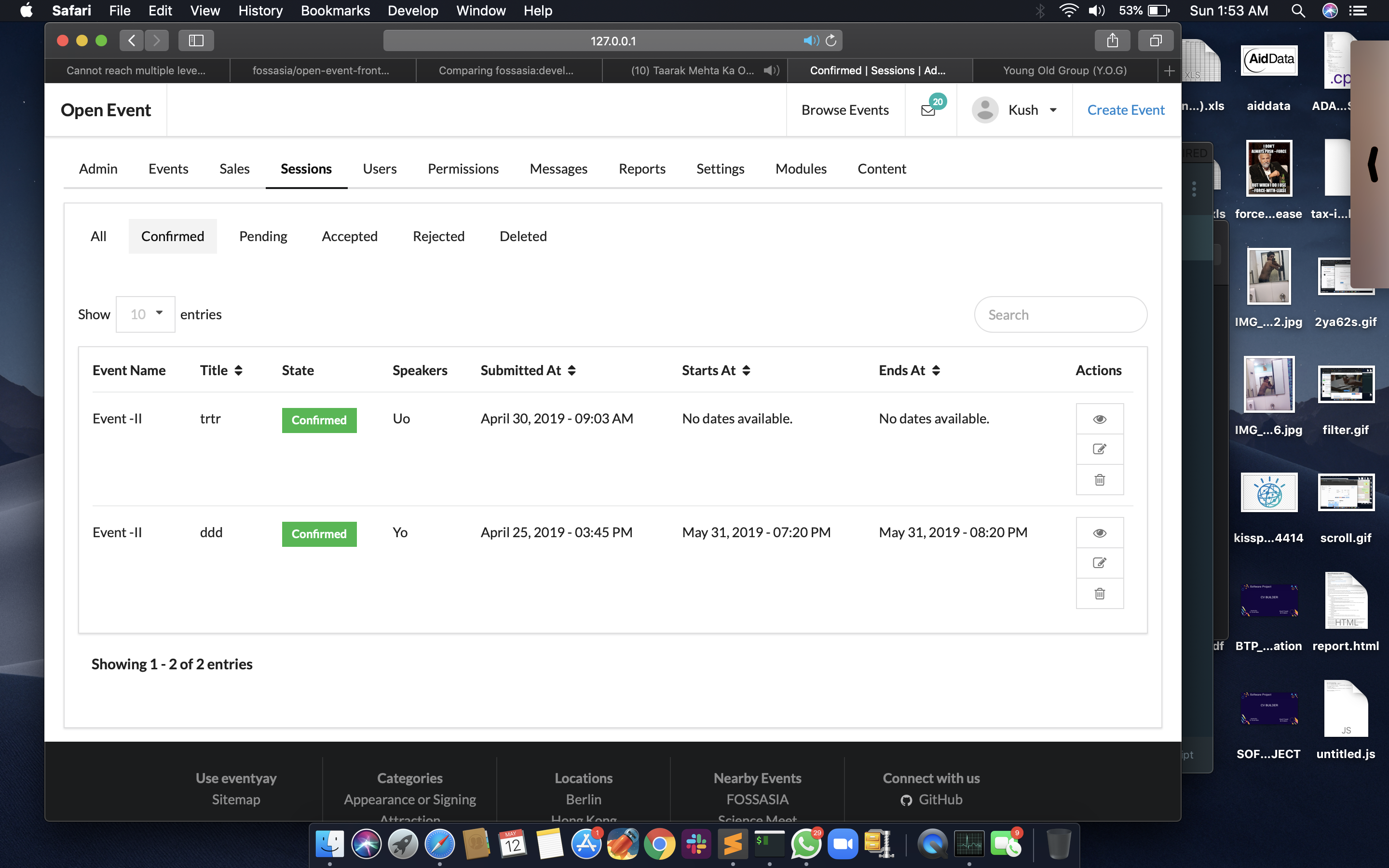Viewport: 1389px width, 868px height.
Task: Click the Create Event link
Action: [x=1126, y=109]
